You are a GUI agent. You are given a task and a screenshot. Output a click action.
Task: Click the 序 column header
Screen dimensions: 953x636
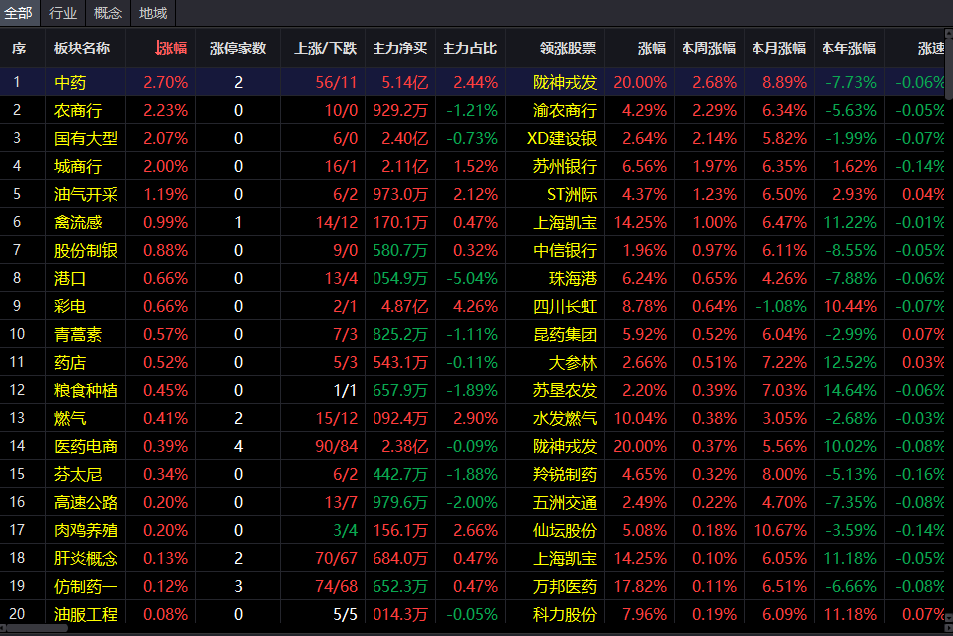pos(19,48)
